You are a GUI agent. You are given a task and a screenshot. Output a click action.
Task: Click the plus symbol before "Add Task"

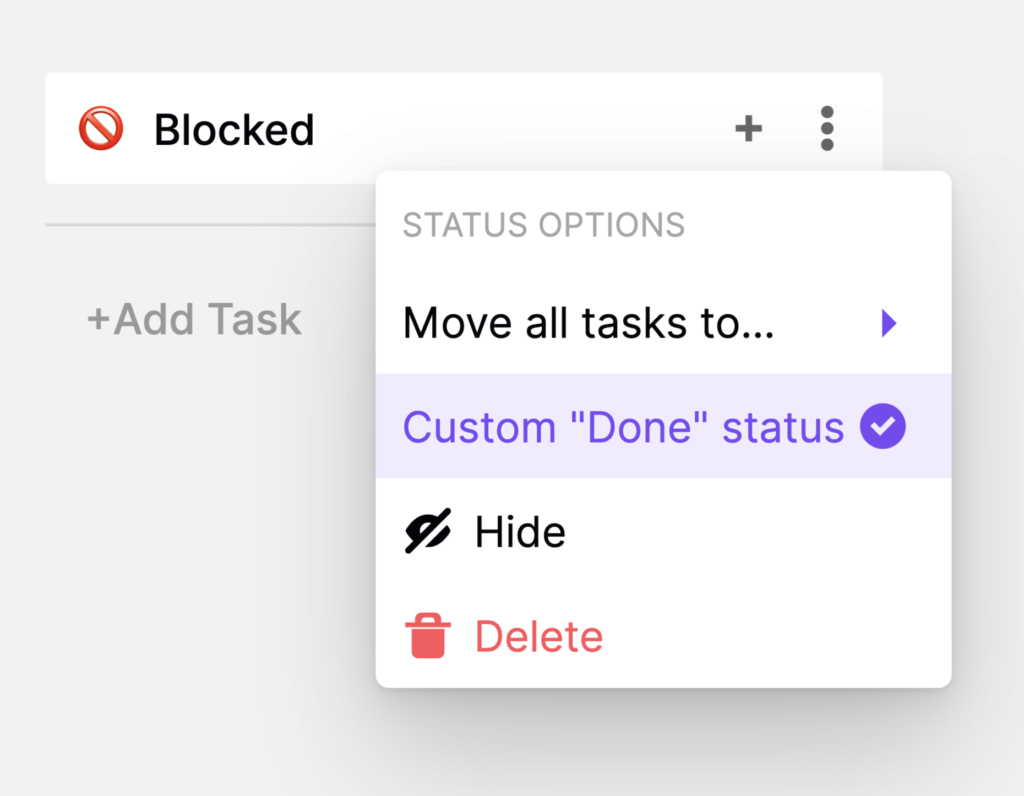pyautogui.click(x=98, y=320)
